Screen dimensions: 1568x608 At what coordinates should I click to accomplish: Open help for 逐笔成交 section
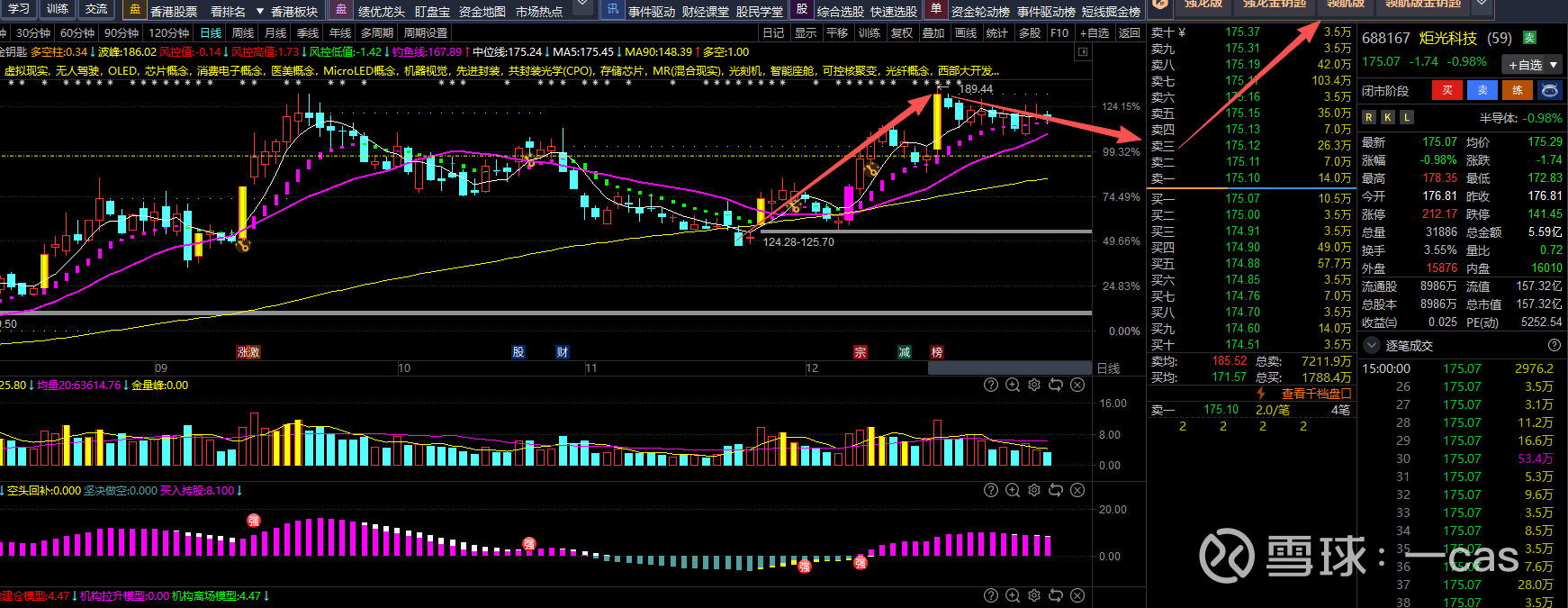1554,345
